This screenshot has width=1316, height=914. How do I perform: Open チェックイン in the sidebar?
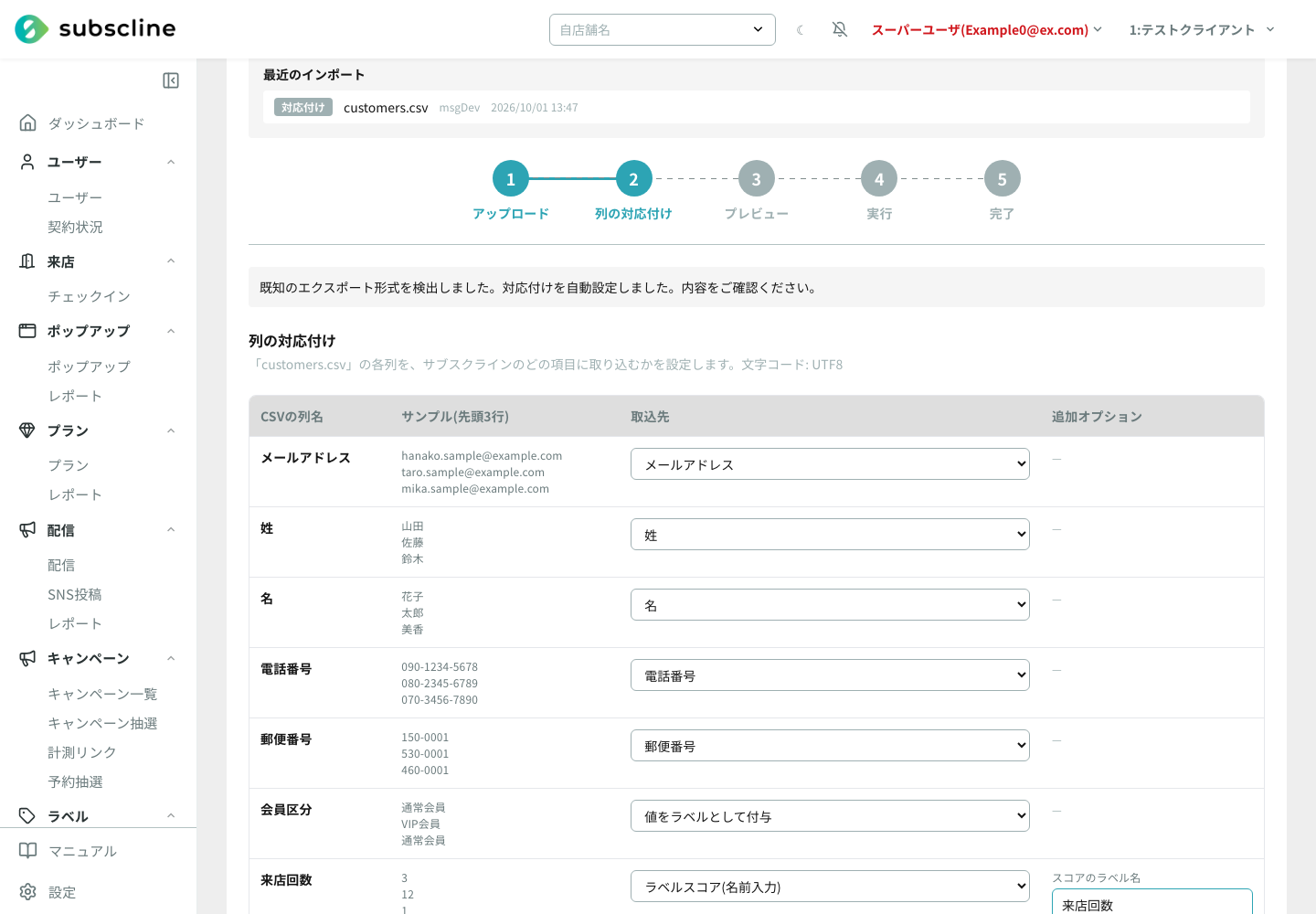(89, 296)
